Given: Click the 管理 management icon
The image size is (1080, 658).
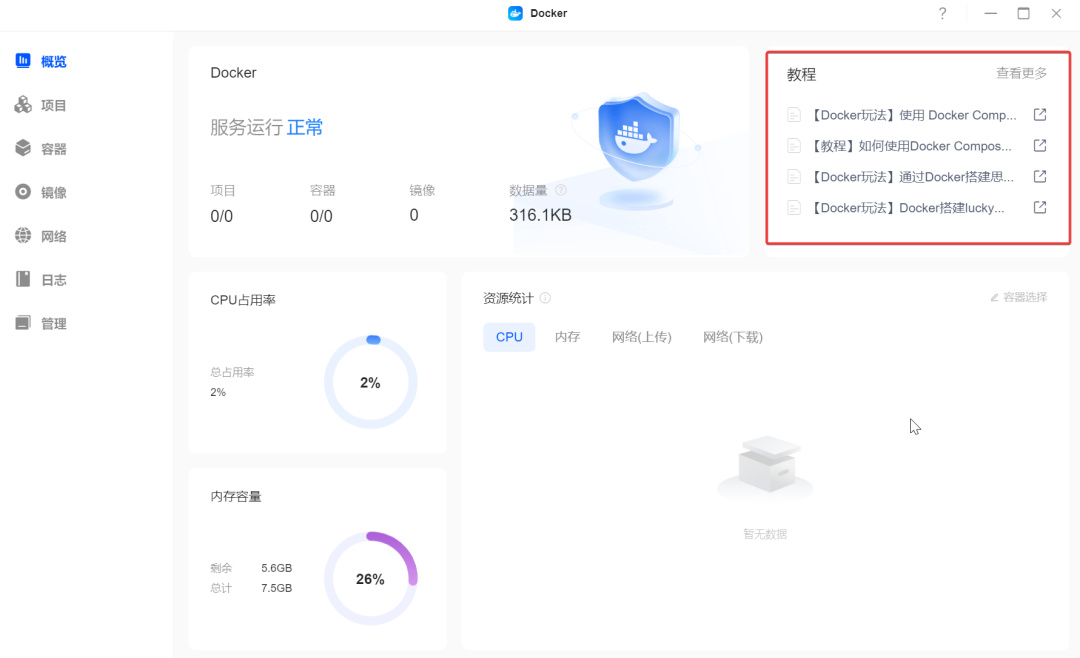Looking at the screenshot, I should pyautogui.click(x=23, y=322).
